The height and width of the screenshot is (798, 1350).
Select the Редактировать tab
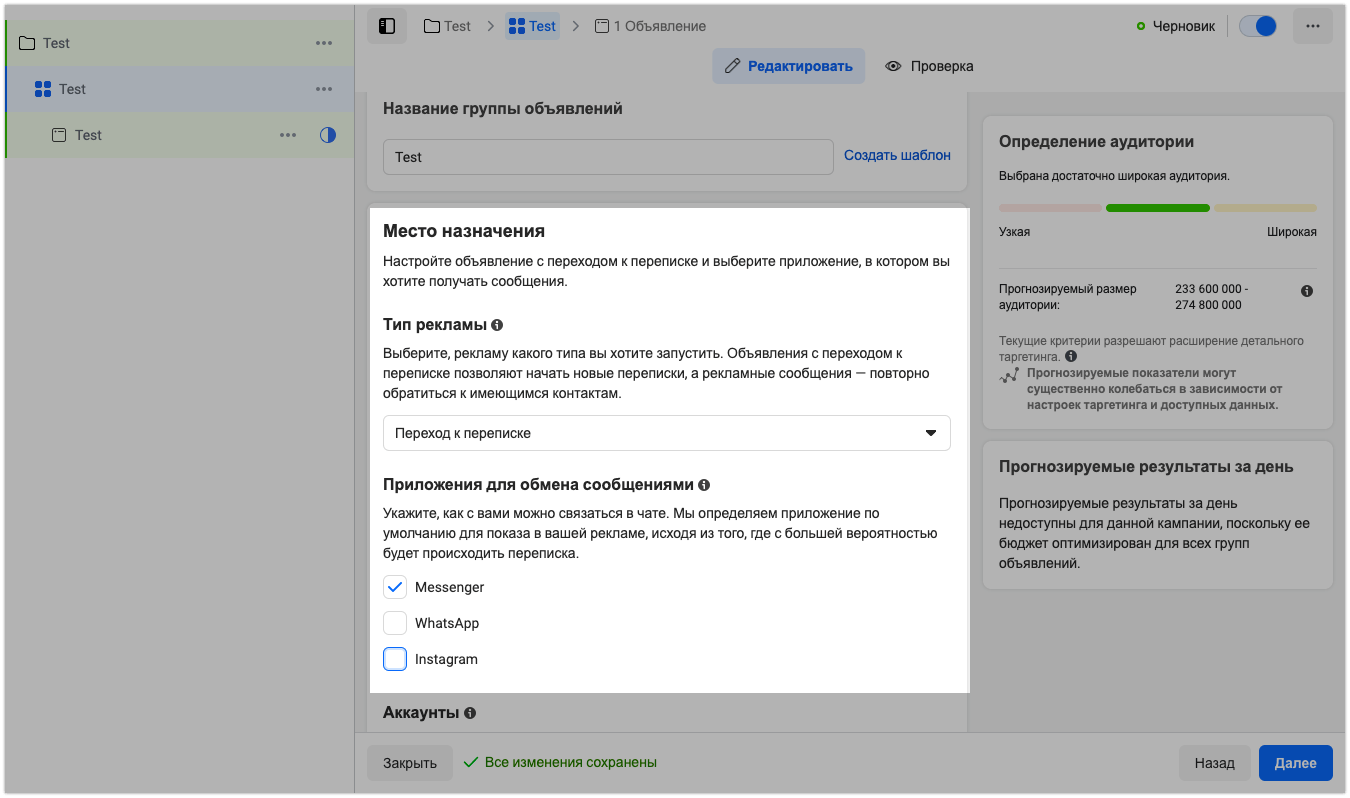(788, 66)
